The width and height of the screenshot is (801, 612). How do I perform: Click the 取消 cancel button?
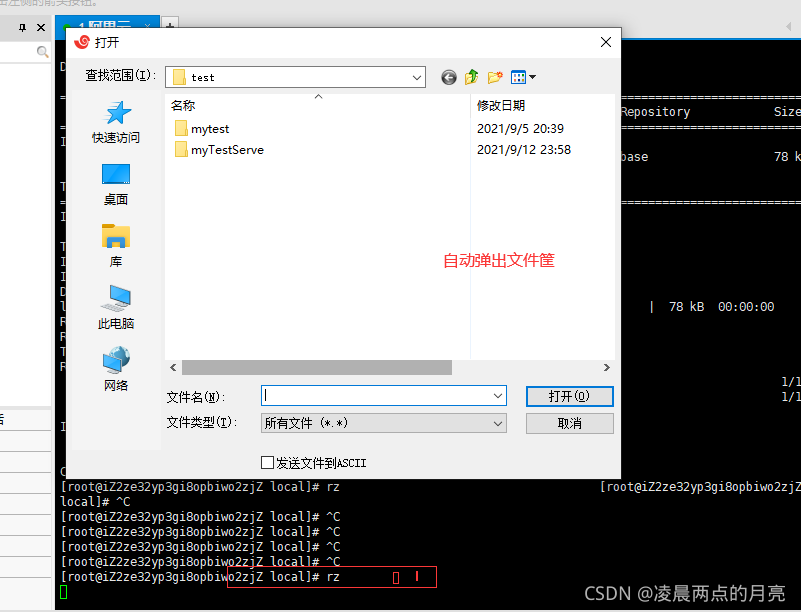coord(570,423)
